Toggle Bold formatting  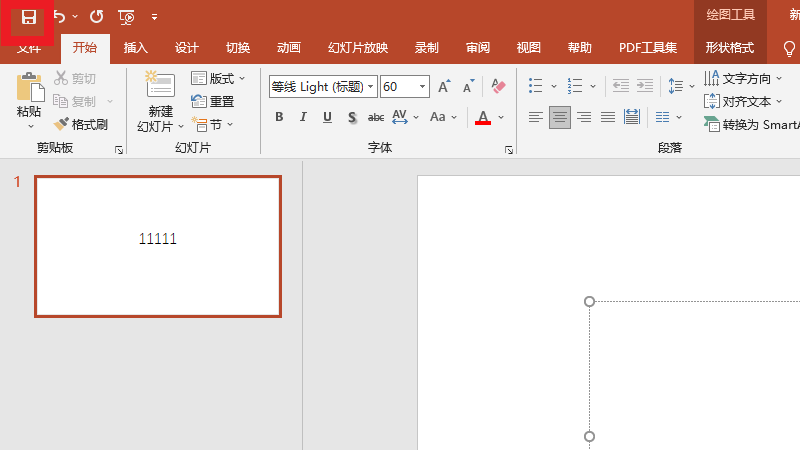tap(279, 118)
